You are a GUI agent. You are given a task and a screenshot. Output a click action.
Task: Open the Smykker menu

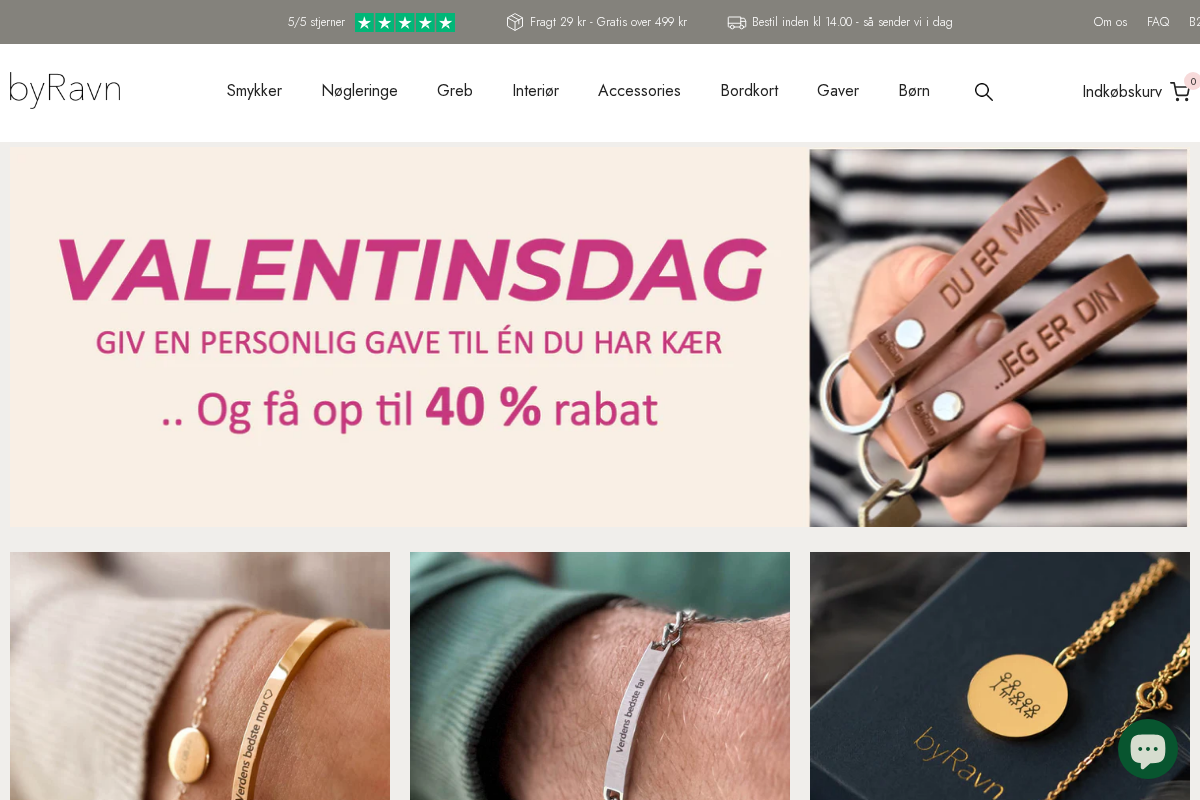254,91
